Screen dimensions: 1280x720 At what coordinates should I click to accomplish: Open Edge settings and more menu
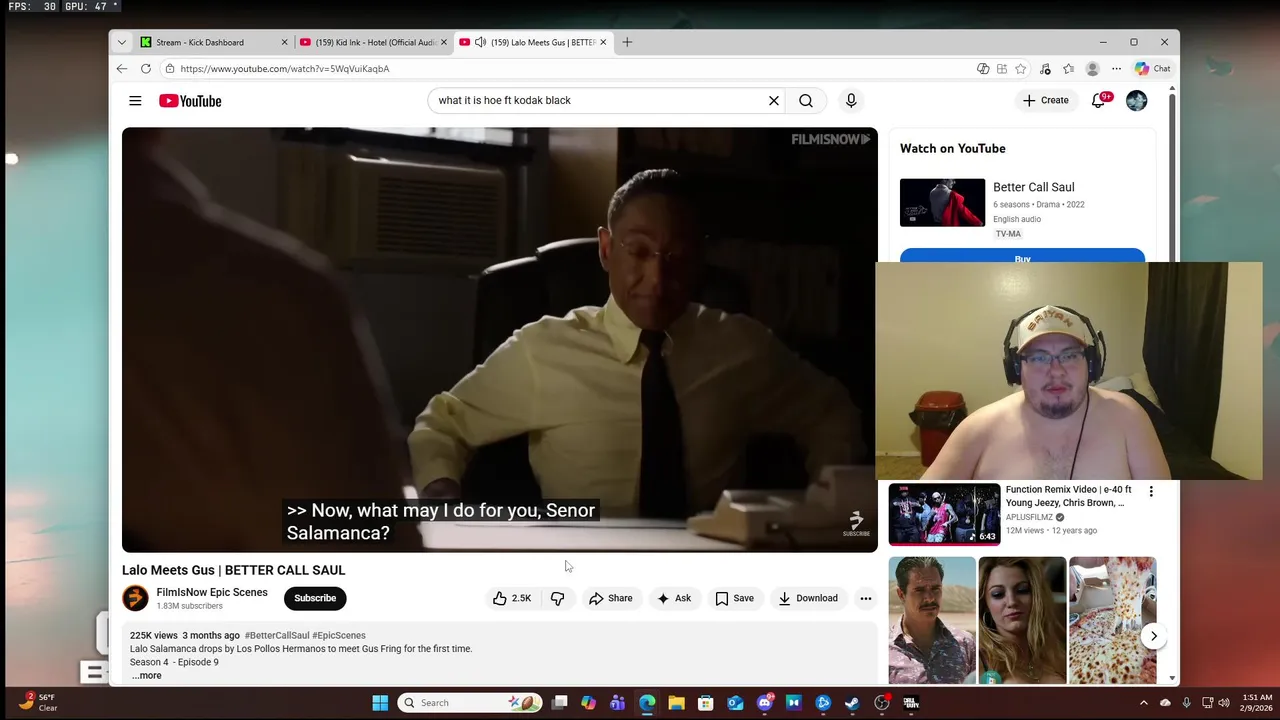[x=1116, y=69]
